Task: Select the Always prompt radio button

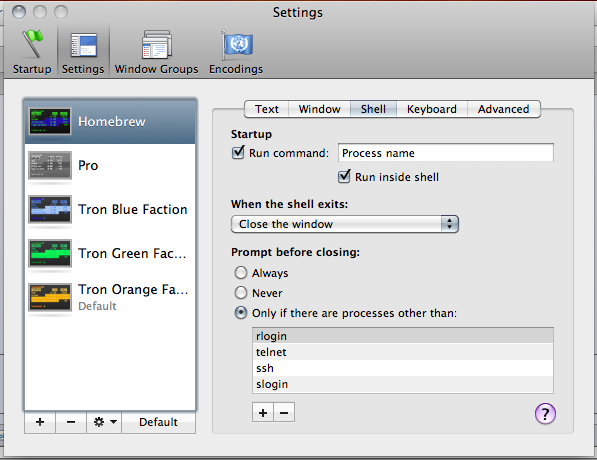Action: point(241,273)
